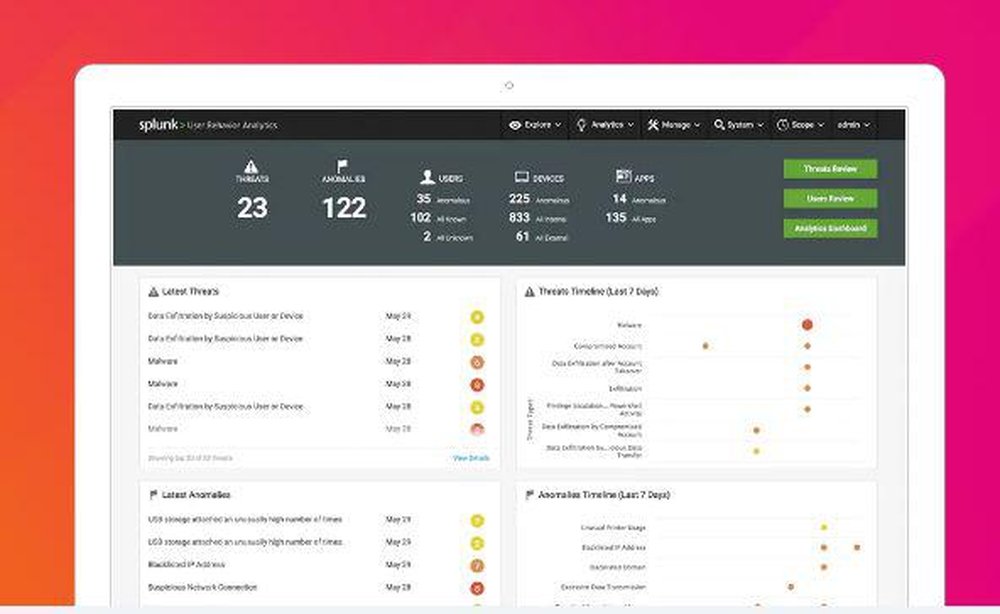Open the Threats Review button
This screenshot has height=614, width=1000.
(830, 169)
